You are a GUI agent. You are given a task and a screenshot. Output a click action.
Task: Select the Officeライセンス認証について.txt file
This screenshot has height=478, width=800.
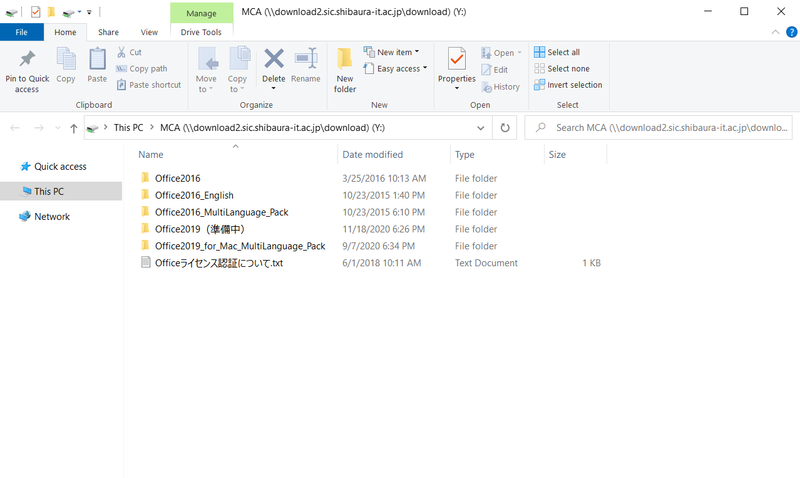219,263
